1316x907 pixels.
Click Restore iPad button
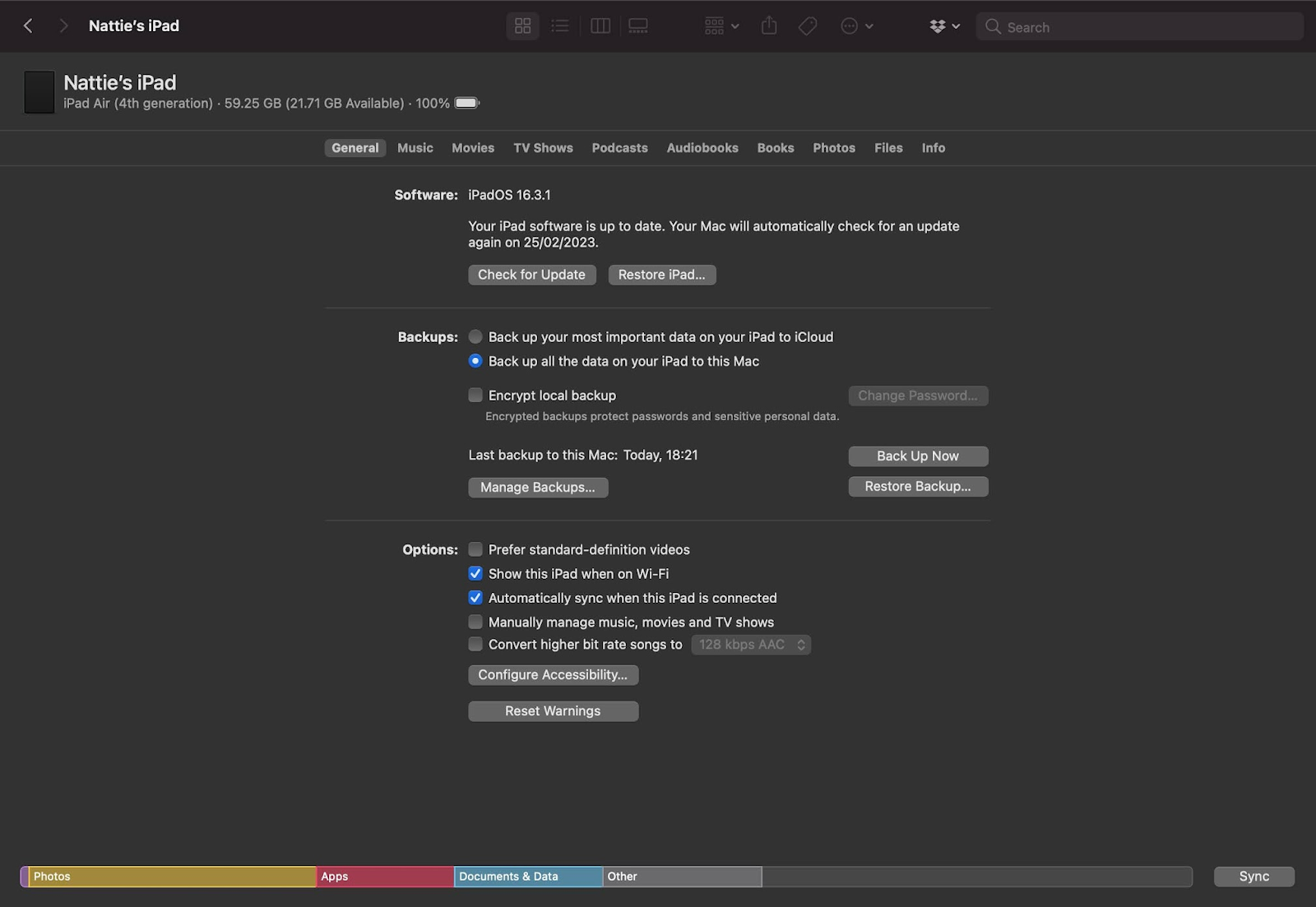[x=662, y=275]
